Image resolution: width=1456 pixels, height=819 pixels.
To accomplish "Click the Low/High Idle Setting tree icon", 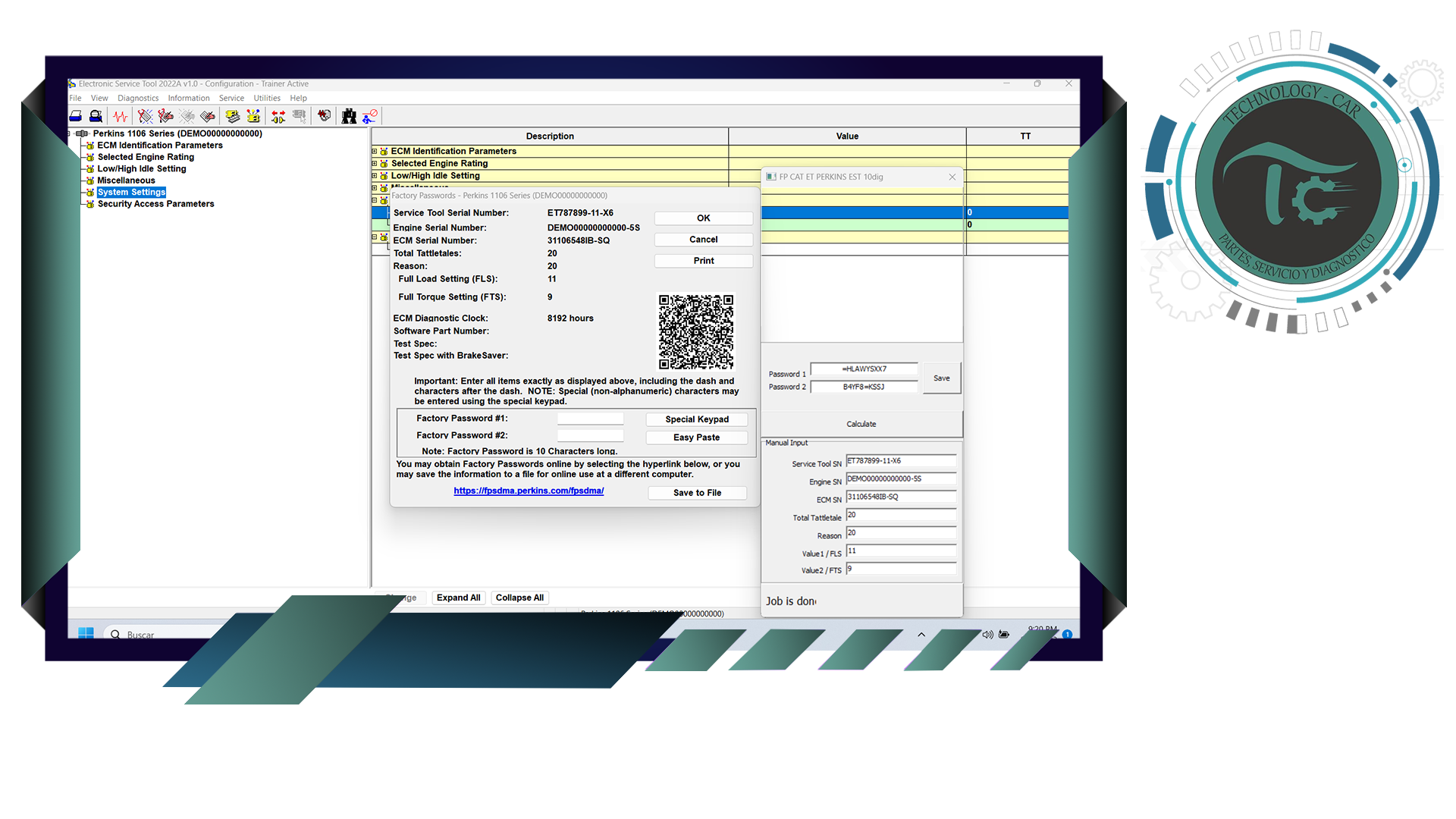I will 90,169.
